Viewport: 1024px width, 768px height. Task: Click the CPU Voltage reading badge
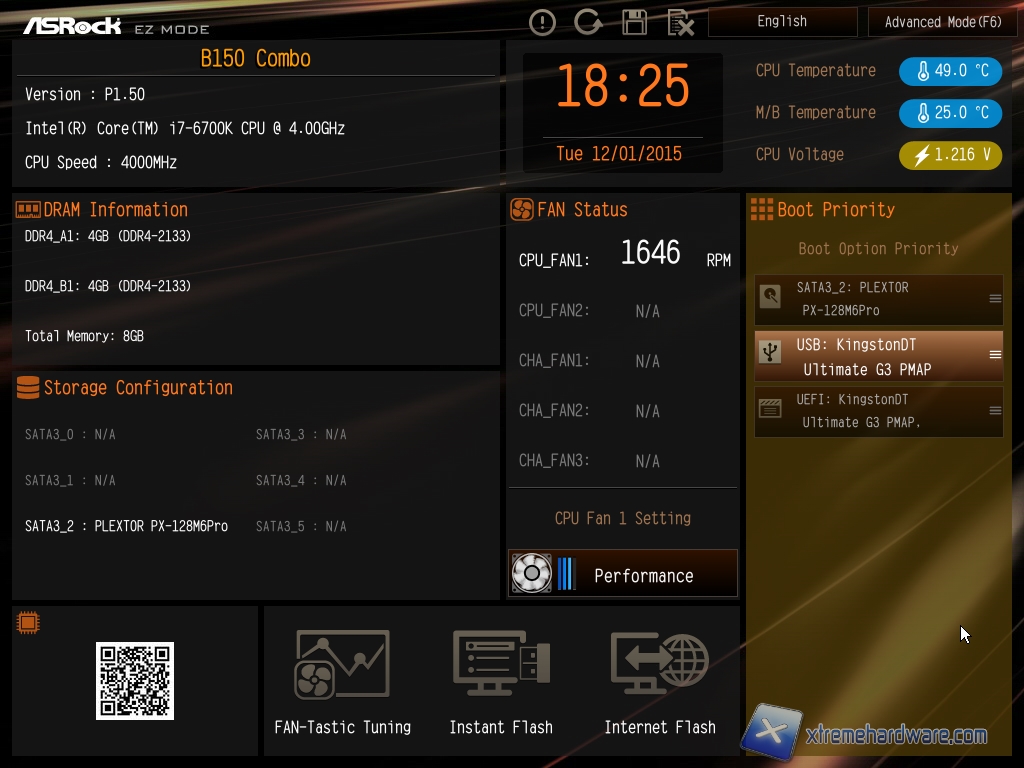[950, 155]
